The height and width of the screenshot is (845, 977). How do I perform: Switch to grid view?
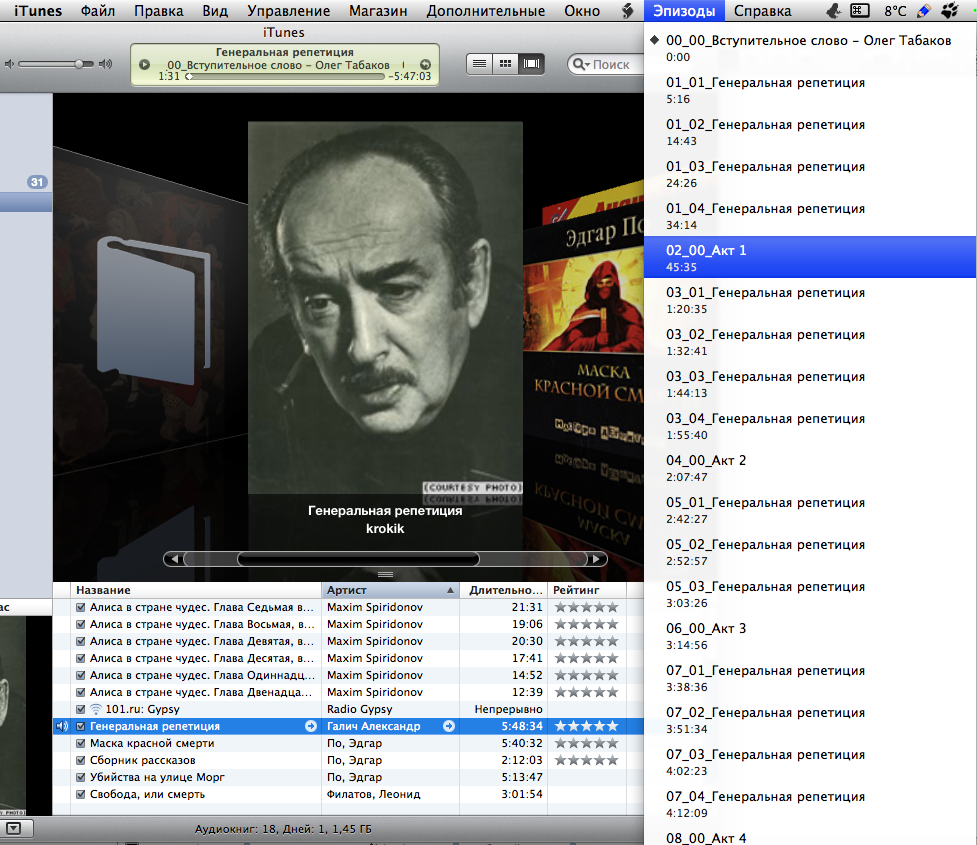(505, 64)
